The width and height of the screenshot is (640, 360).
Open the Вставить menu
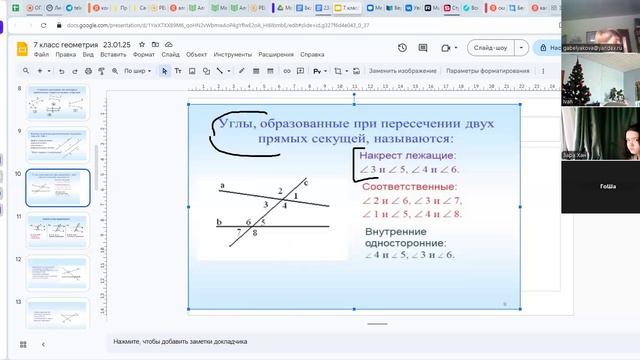(x=113, y=54)
